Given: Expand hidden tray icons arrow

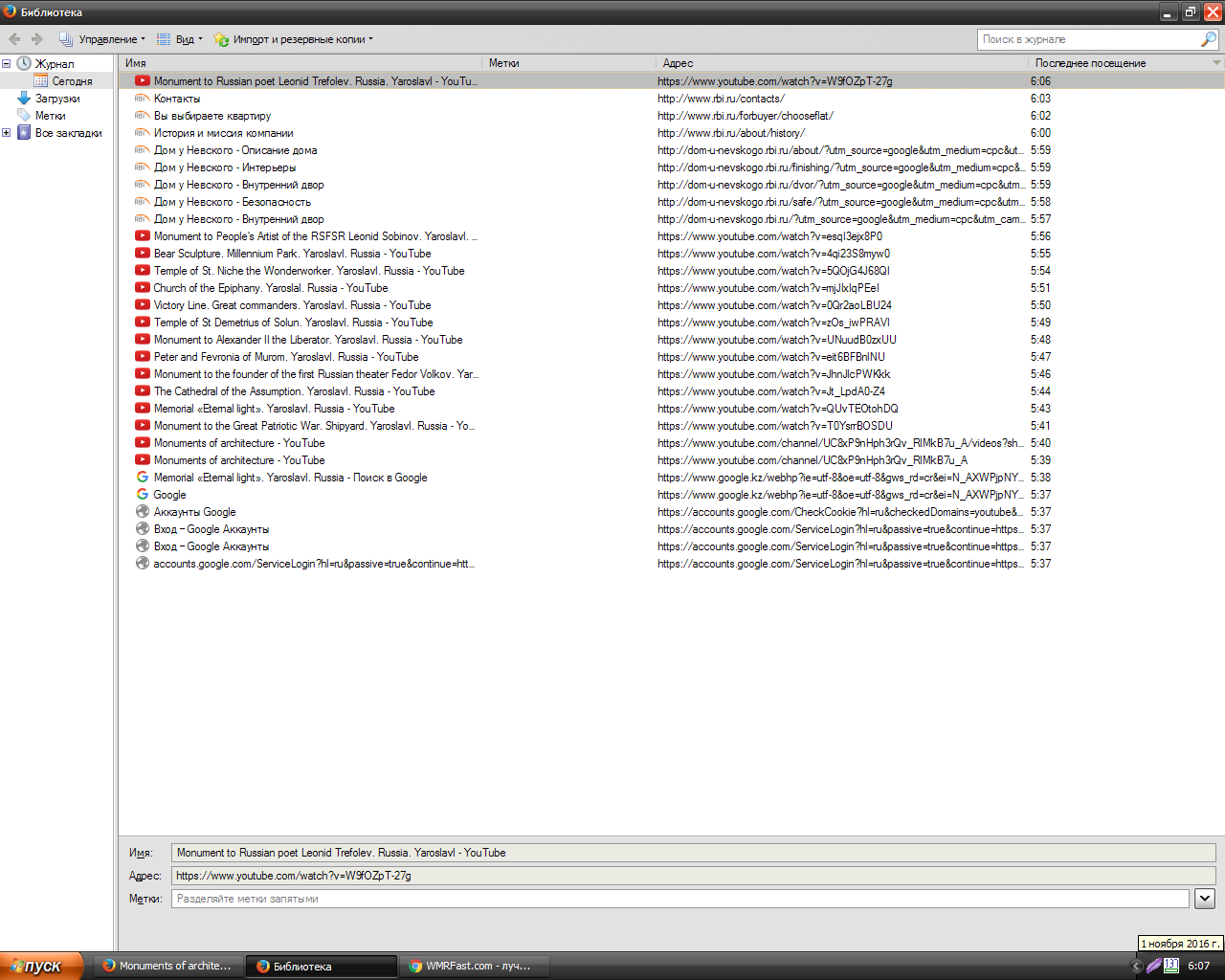Looking at the screenshot, I should (1137, 966).
